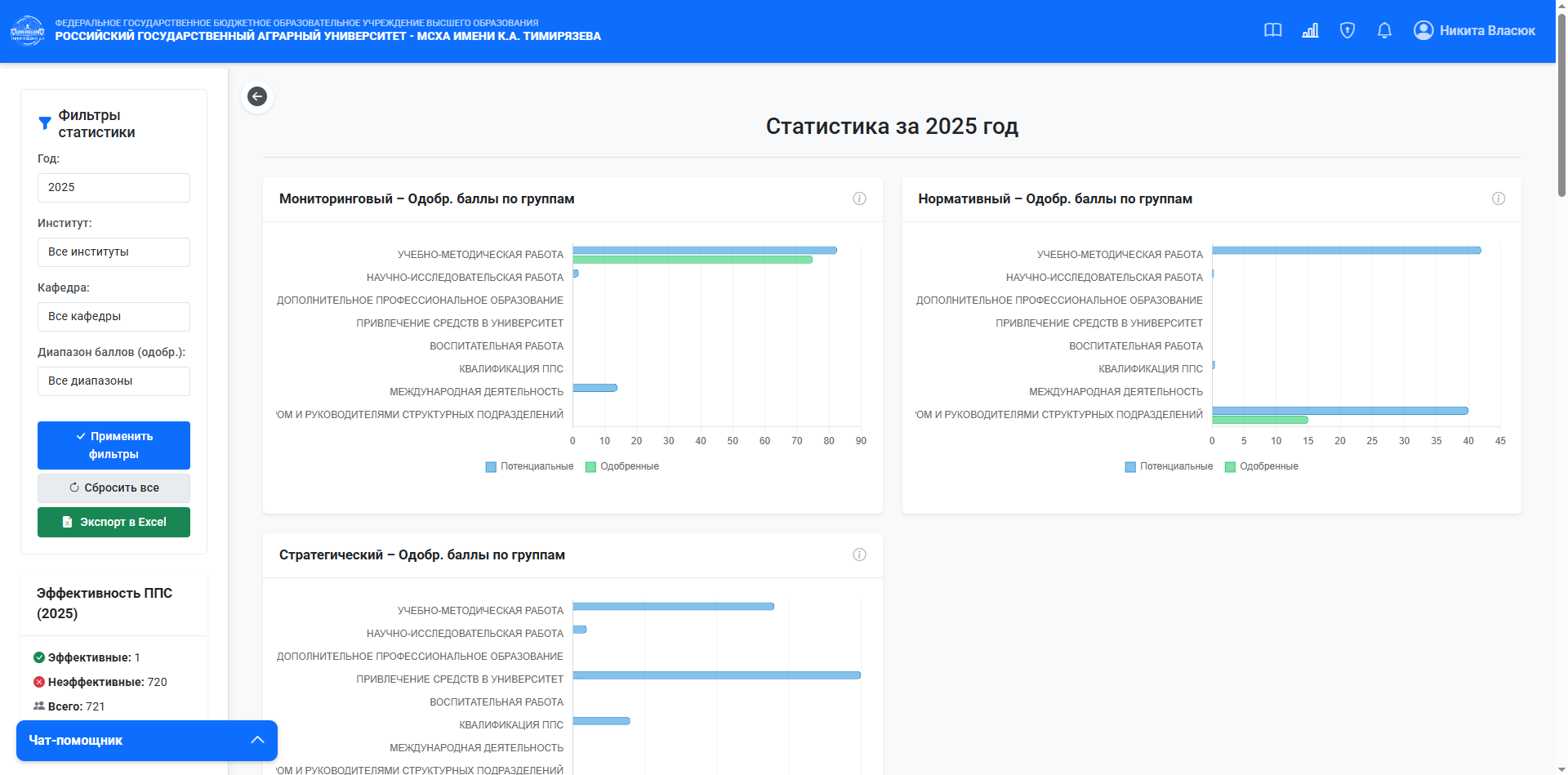
Task: Click the Статистика за 2025 год heading
Action: click(892, 127)
